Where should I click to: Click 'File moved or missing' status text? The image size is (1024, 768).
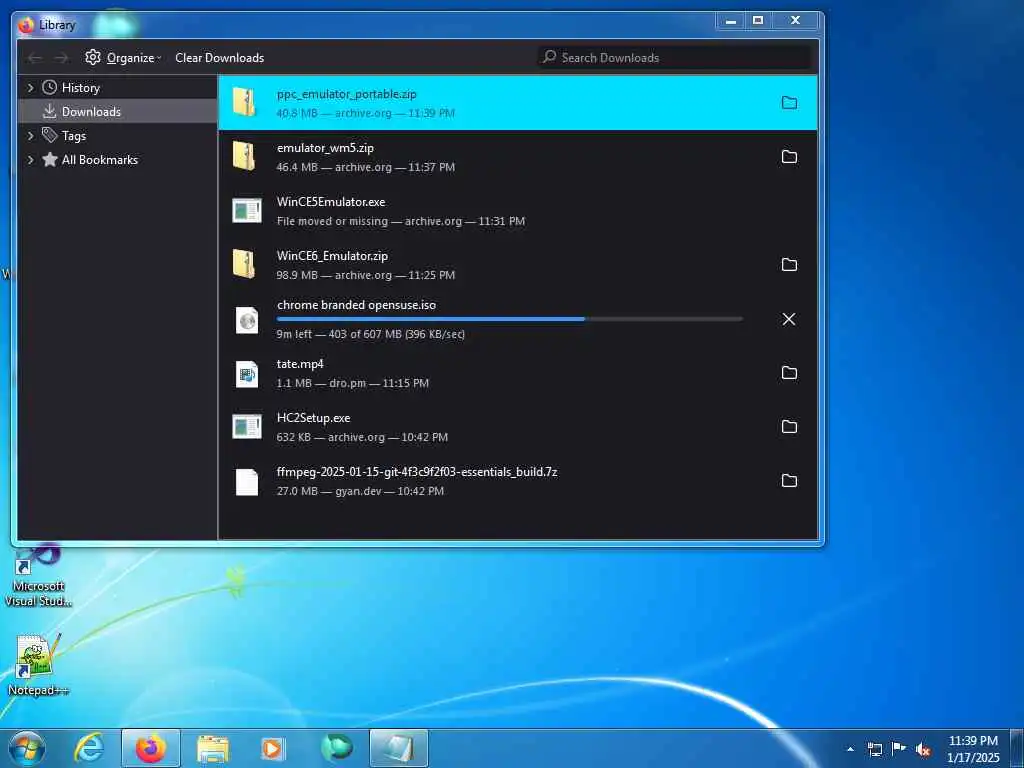coord(332,221)
